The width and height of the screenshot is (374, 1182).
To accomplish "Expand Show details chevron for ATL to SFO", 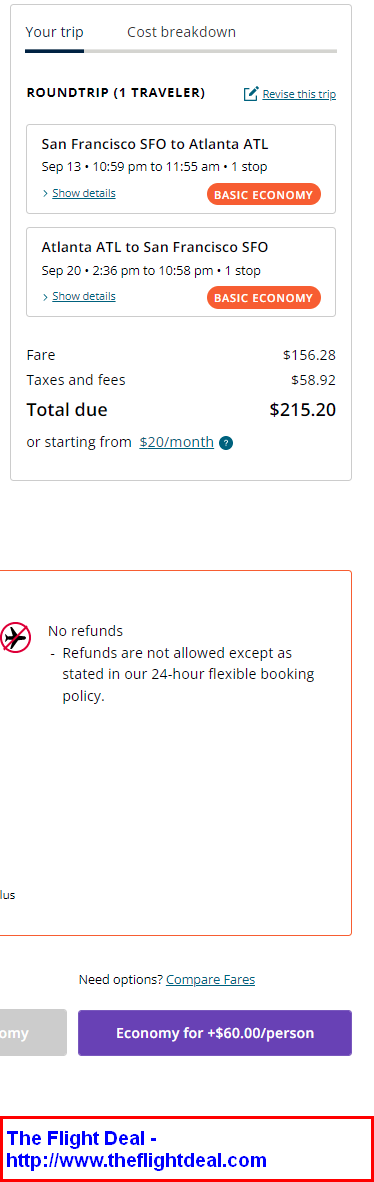I will pos(45,297).
